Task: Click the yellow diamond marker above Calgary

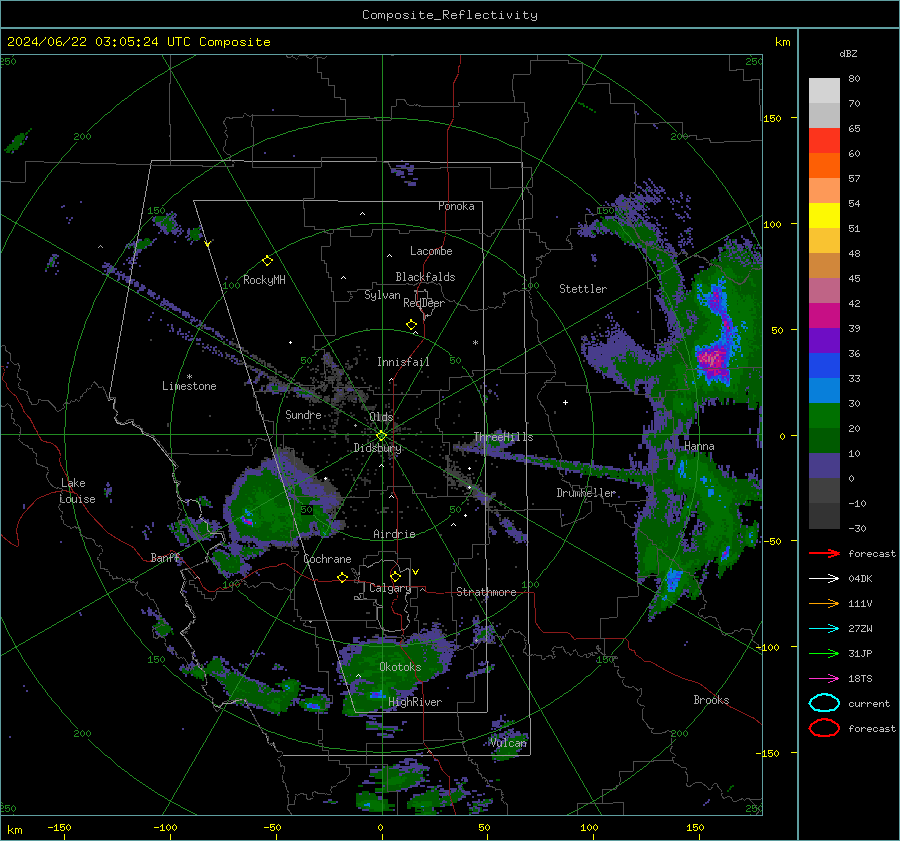Action: tap(395, 576)
